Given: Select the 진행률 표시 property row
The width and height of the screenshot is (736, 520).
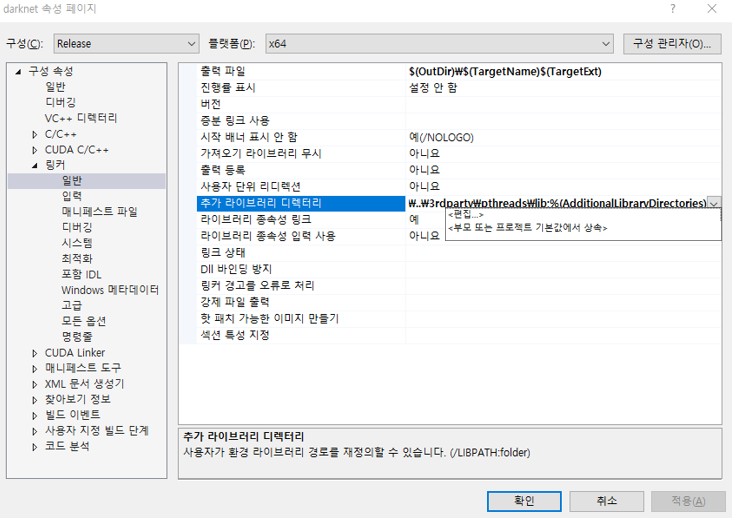Looking at the screenshot, I should [x=459, y=88].
